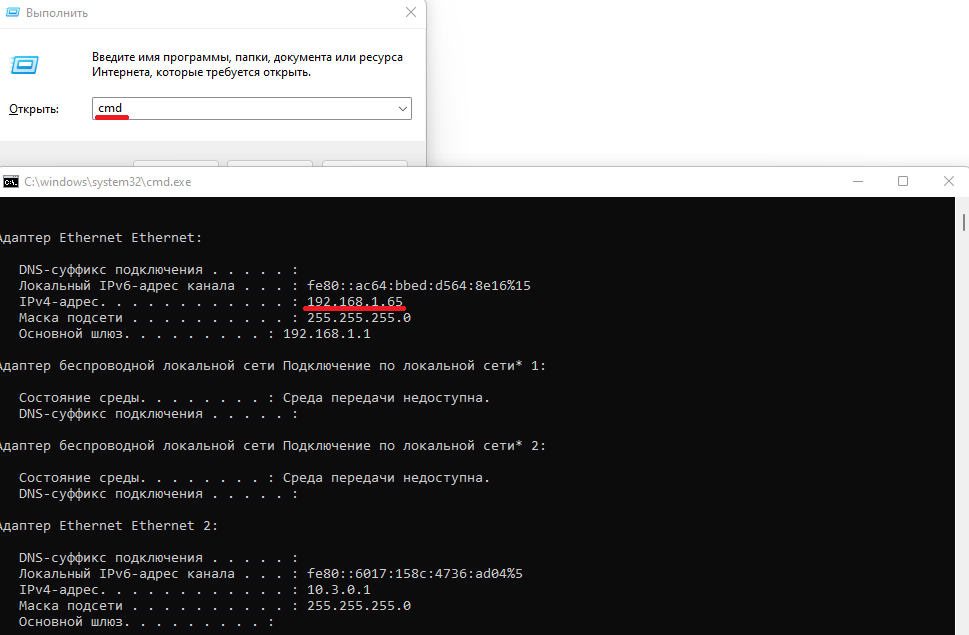Click the small icon in Выполнить title bar
The height and width of the screenshot is (635, 969).
[x=14, y=13]
